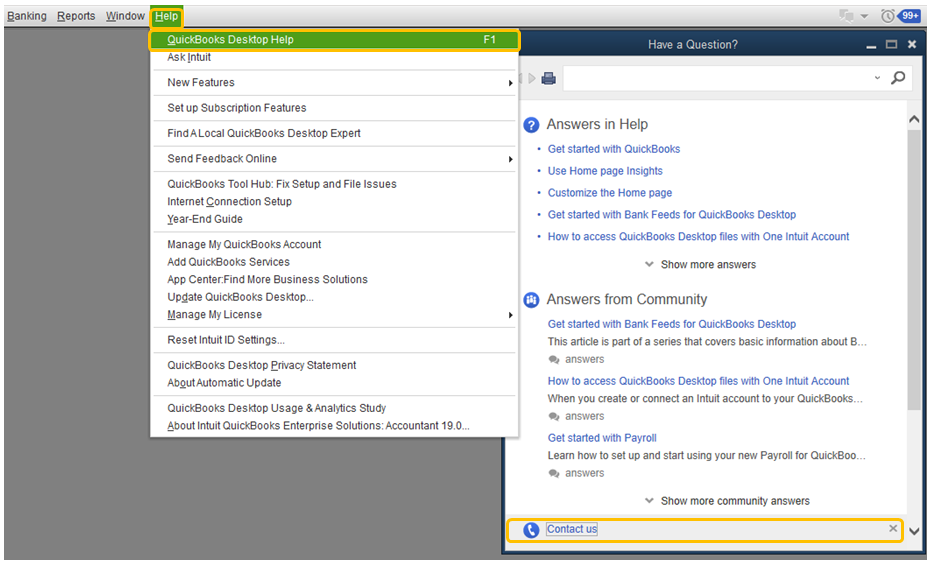Image resolution: width=933 pixels, height=566 pixels.
Task: Click the chat messages icon in the top bar
Action: coord(846,16)
